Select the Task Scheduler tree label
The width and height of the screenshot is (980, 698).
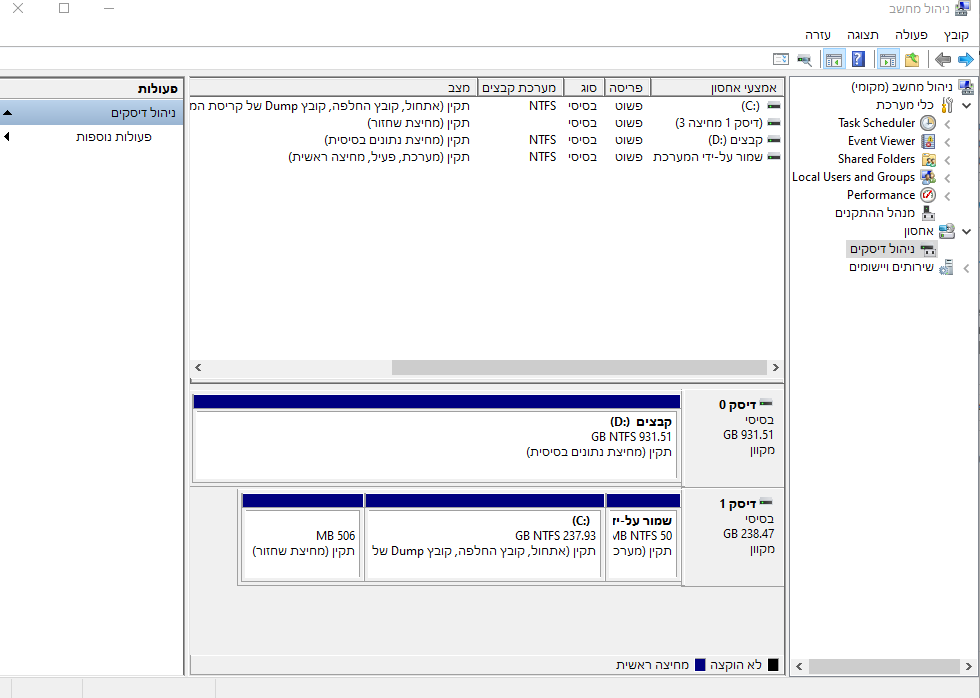point(876,123)
